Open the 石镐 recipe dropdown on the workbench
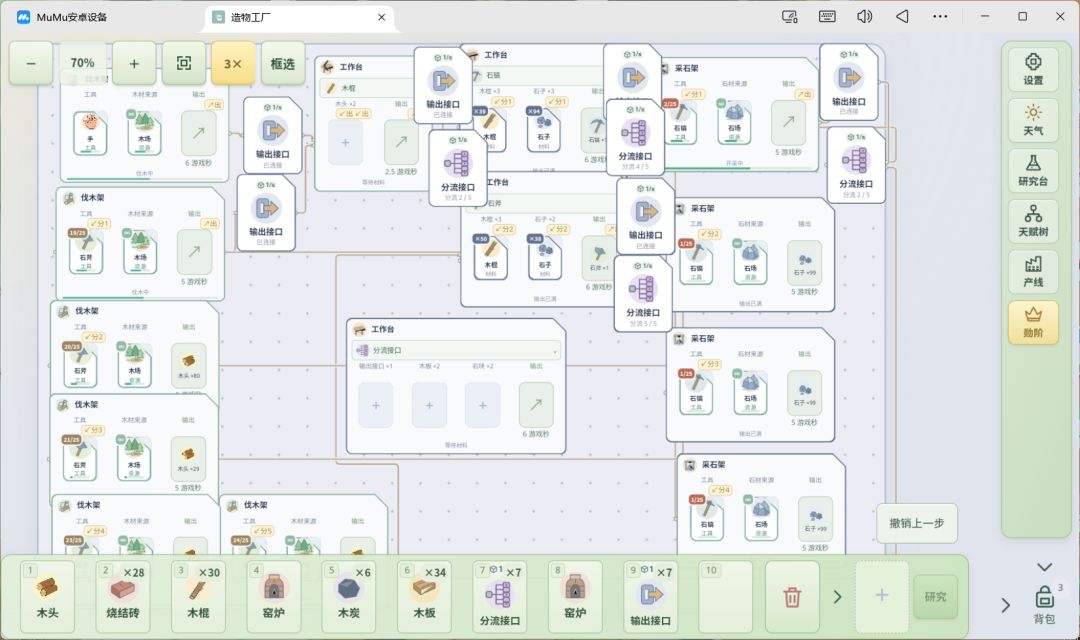This screenshot has width=1080, height=640. point(537,75)
